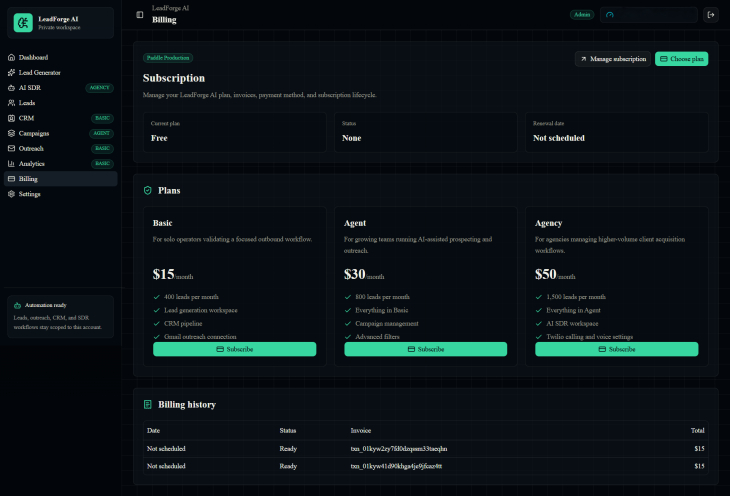Click the Date column header
The width and height of the screenshot is (730, 496).
click(x=154, y=431)
